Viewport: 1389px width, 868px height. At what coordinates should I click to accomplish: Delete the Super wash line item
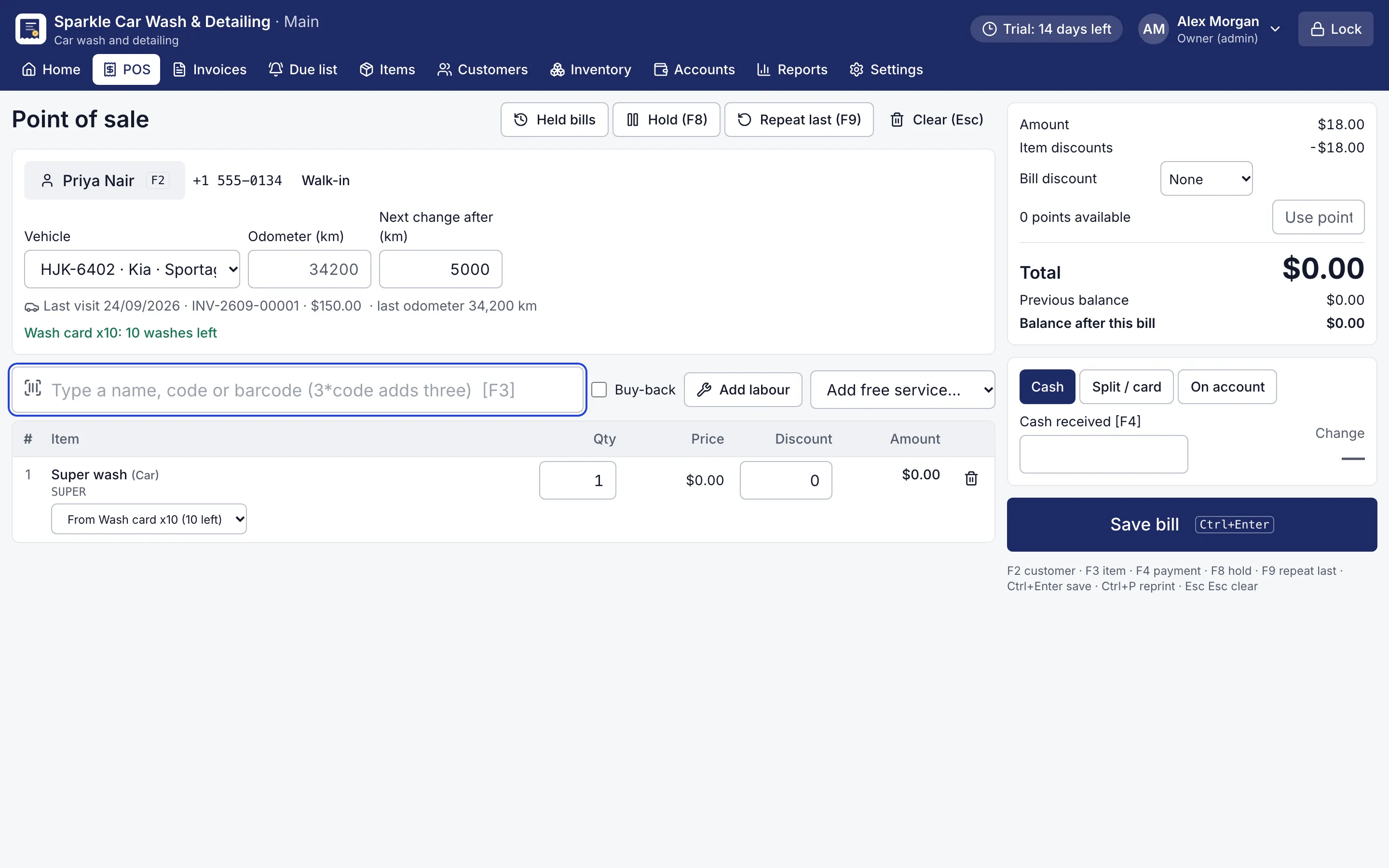(971, 478)
